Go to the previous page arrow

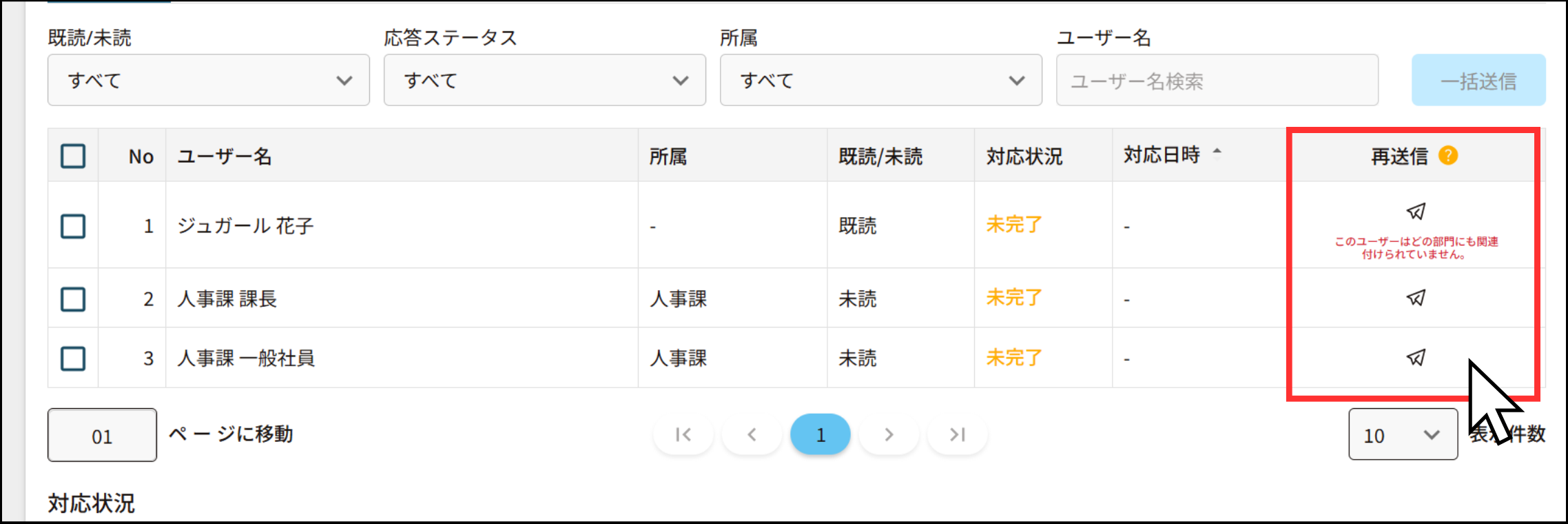click(x=752, y=434)
